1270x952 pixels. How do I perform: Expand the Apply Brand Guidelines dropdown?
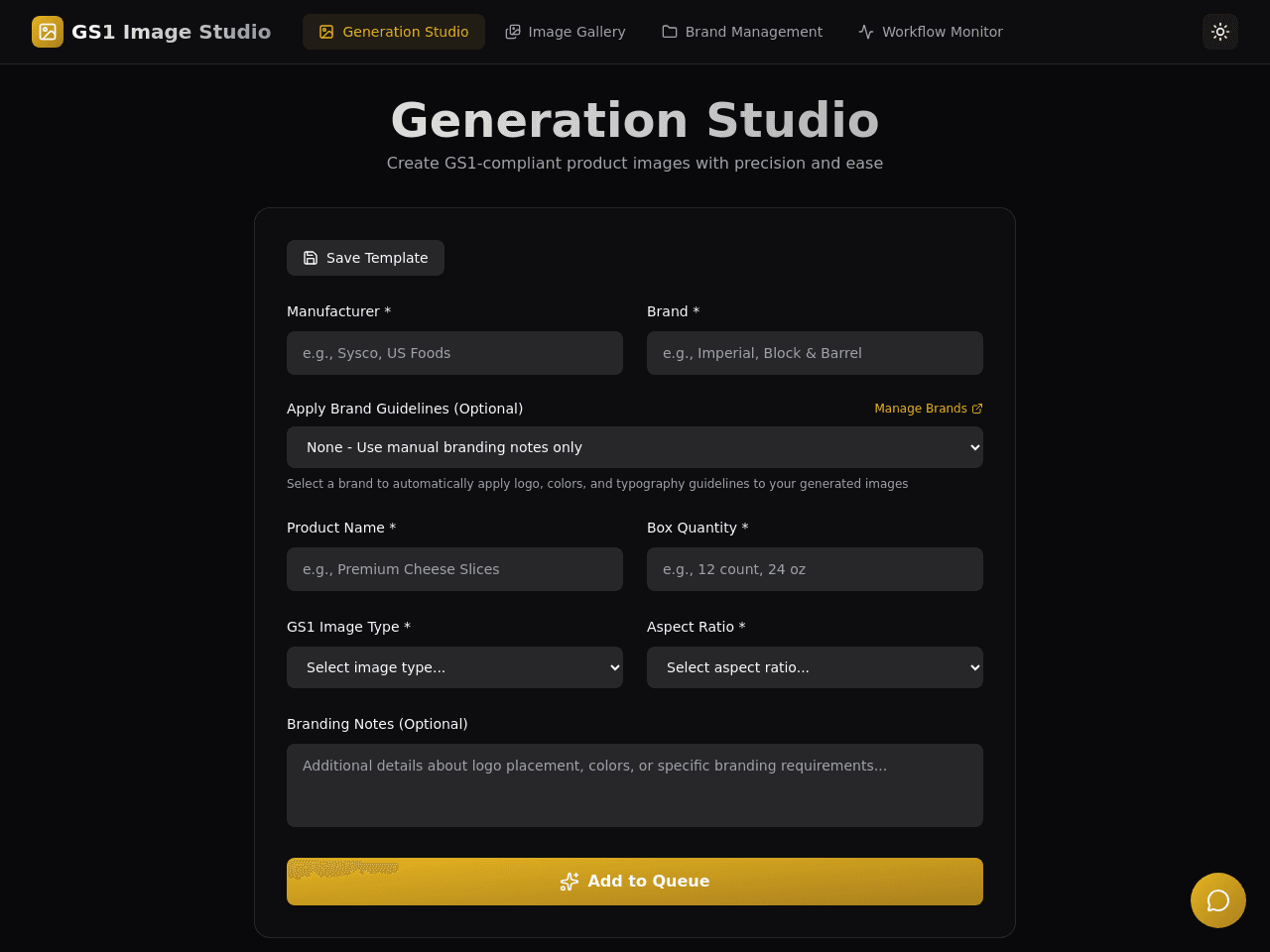[x=635, y=447]
